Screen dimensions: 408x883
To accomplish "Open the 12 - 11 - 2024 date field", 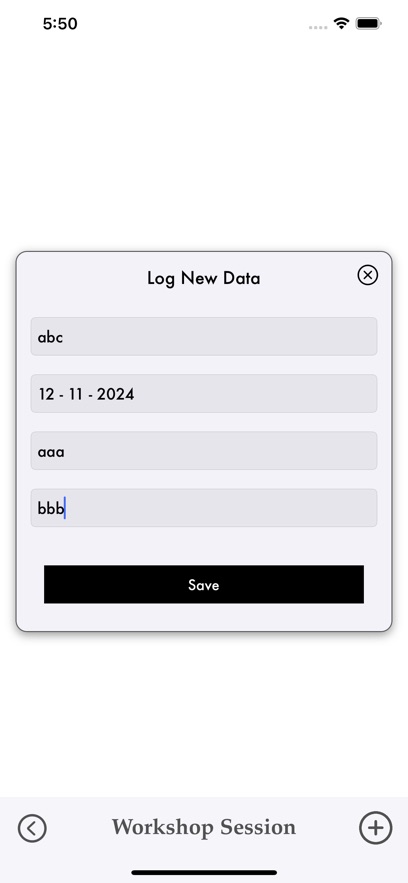I will pyautogui.click(x=204, y=394).
